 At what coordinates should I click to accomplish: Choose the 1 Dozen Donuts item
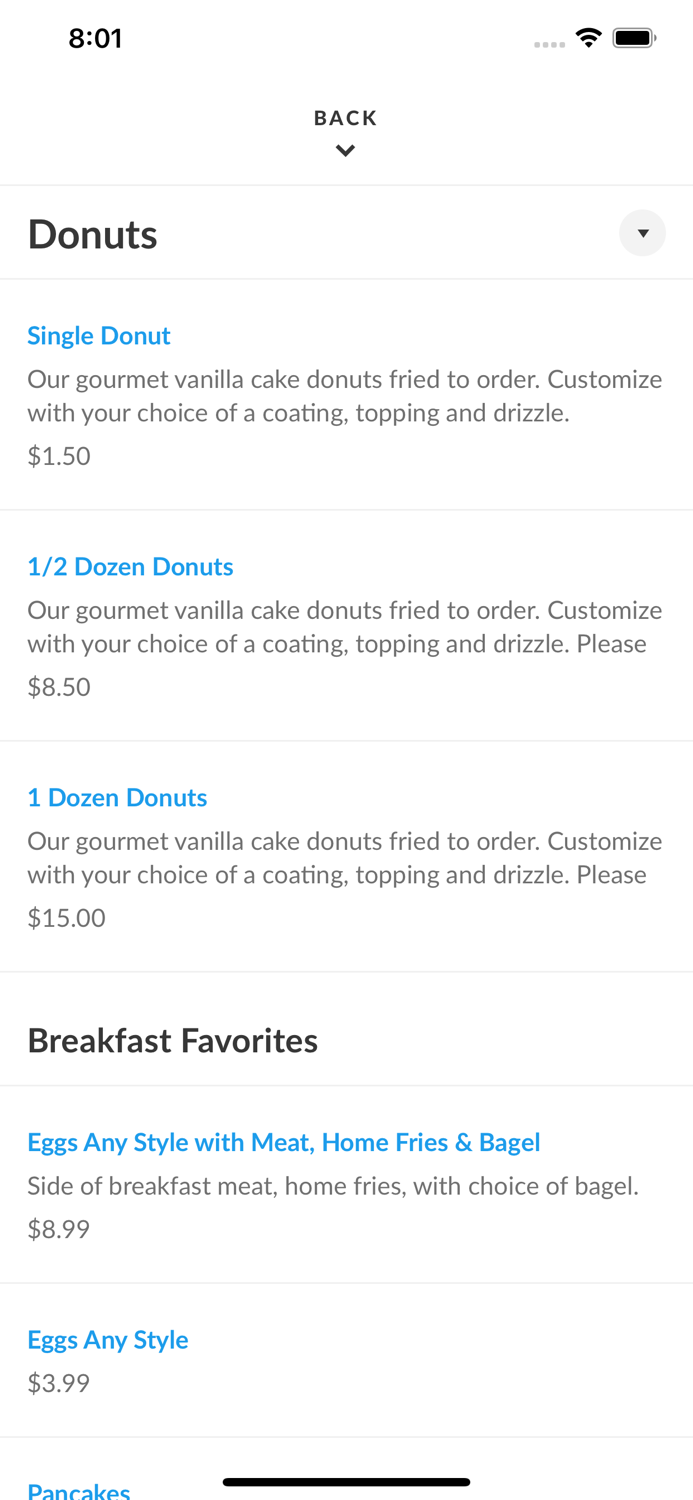click(117, 797)
